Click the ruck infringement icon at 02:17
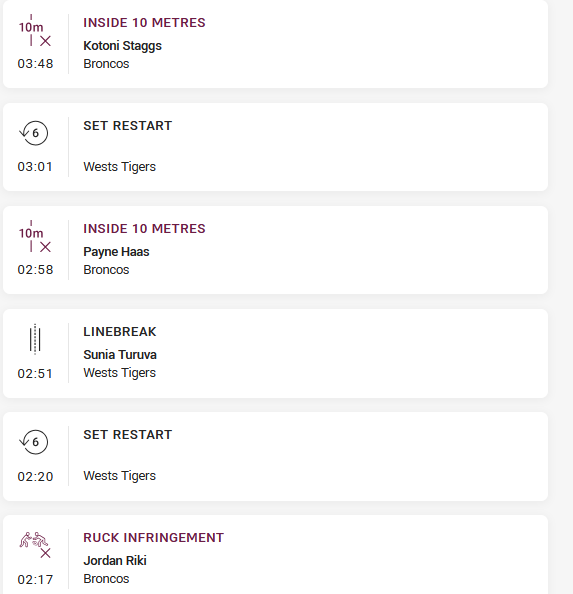 (x=35, y=545)
